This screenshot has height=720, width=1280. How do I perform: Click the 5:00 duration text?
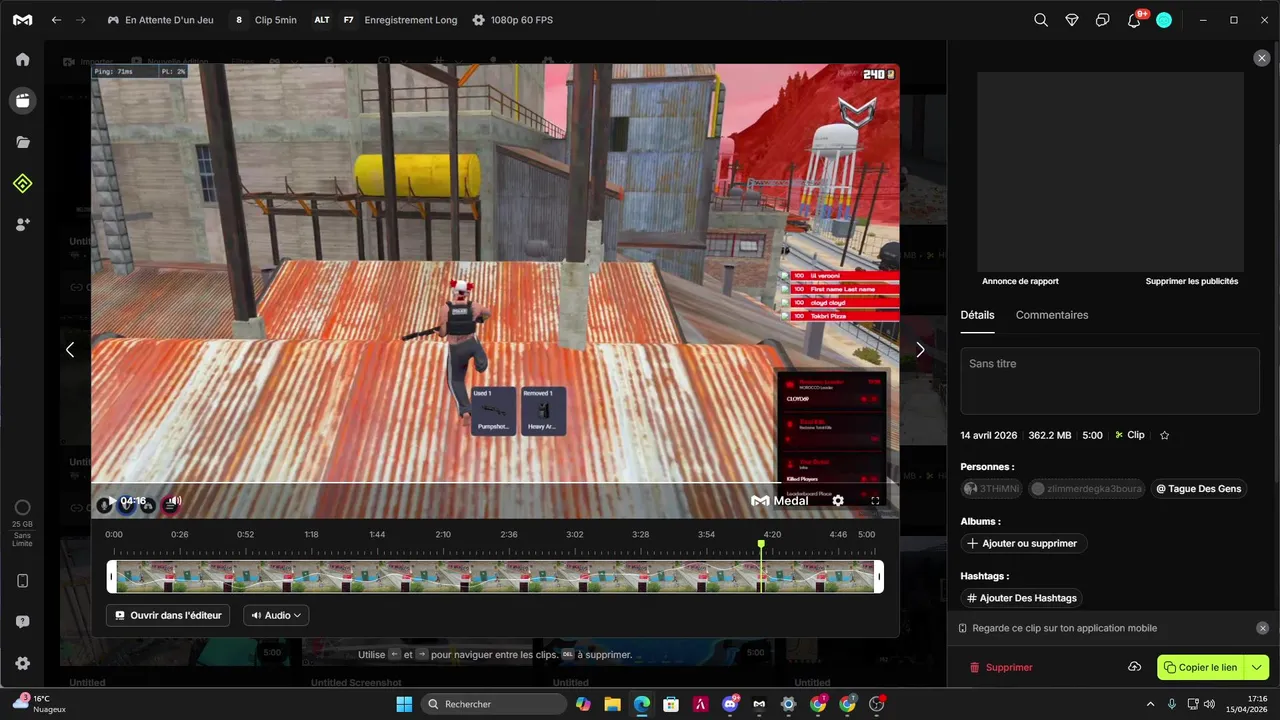click(1092, 435)
